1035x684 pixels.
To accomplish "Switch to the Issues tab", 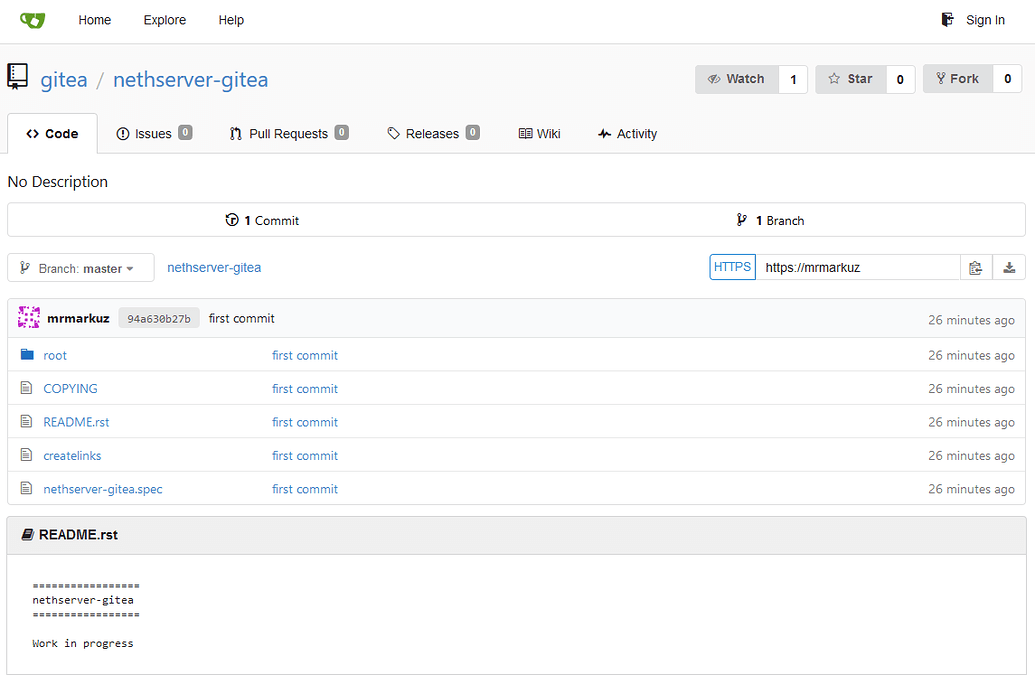I will tap(154, 133).
